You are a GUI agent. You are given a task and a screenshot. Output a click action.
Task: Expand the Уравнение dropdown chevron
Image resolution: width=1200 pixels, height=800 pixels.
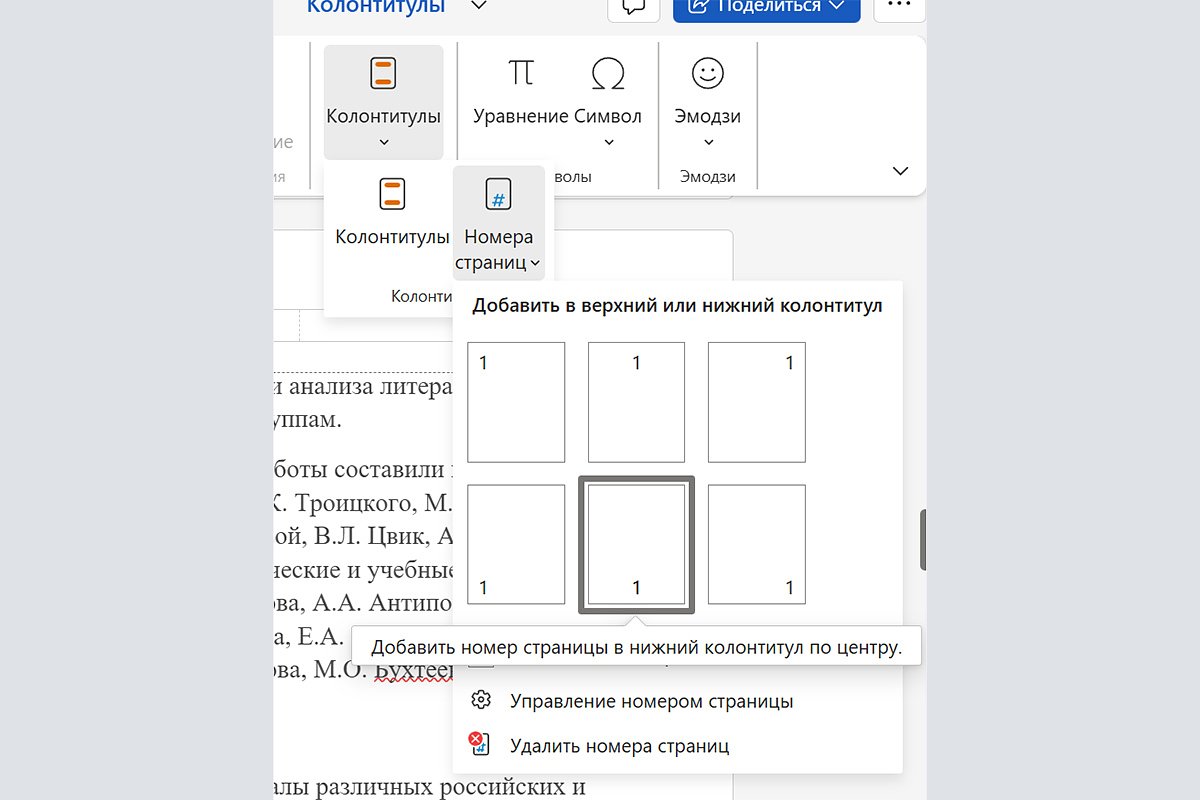[x=608, y=142]
